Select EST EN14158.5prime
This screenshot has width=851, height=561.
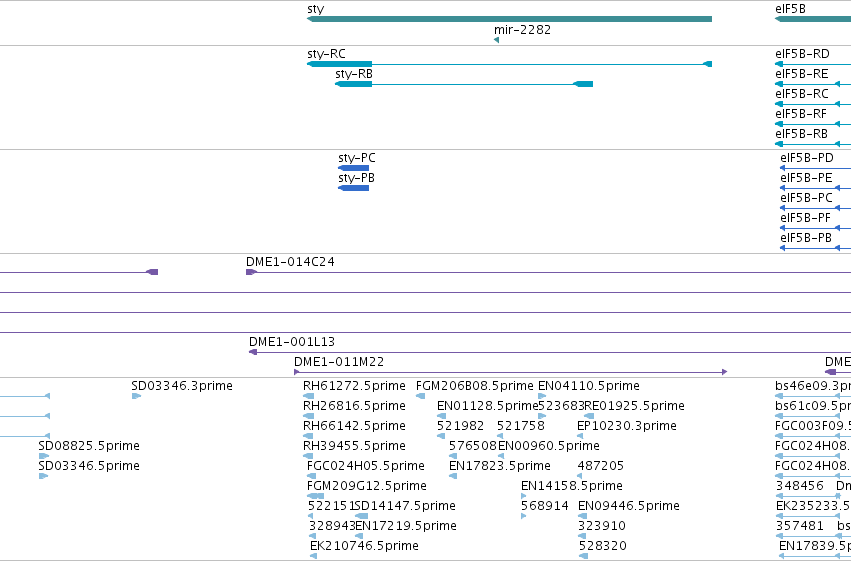click(x=572, y=486)
